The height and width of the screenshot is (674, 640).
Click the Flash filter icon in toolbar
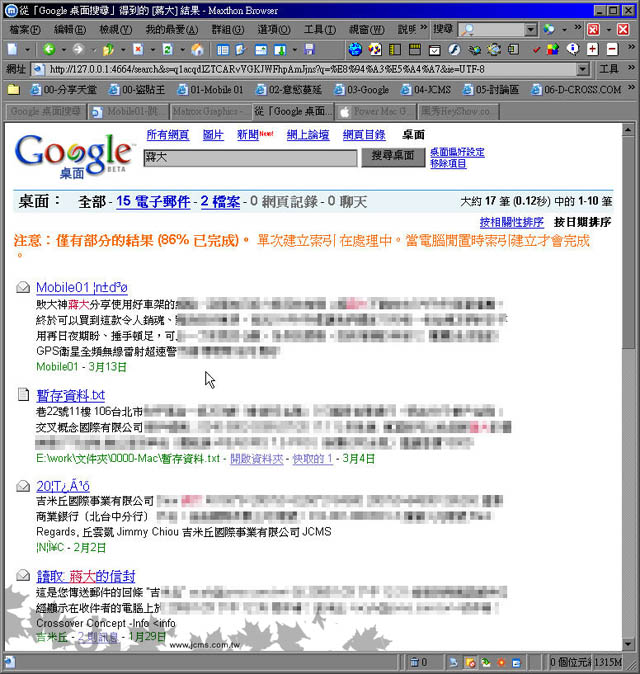tap(454, 50)
